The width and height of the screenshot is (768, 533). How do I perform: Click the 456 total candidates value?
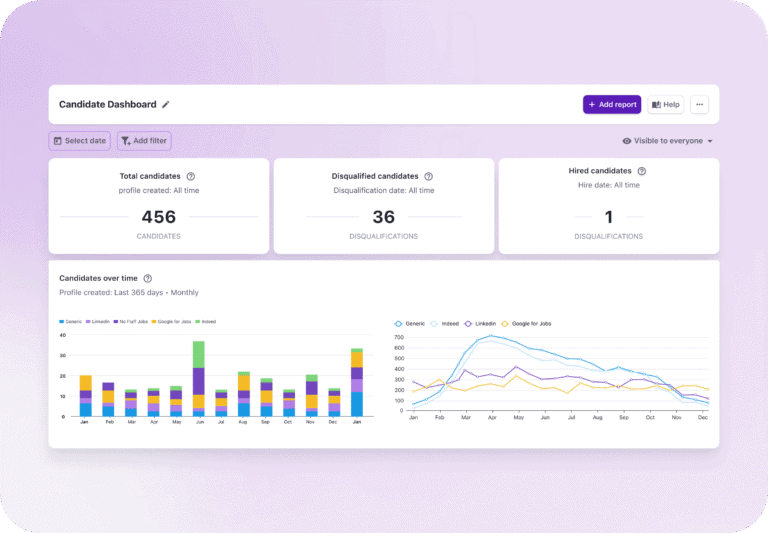click(159, 217)
